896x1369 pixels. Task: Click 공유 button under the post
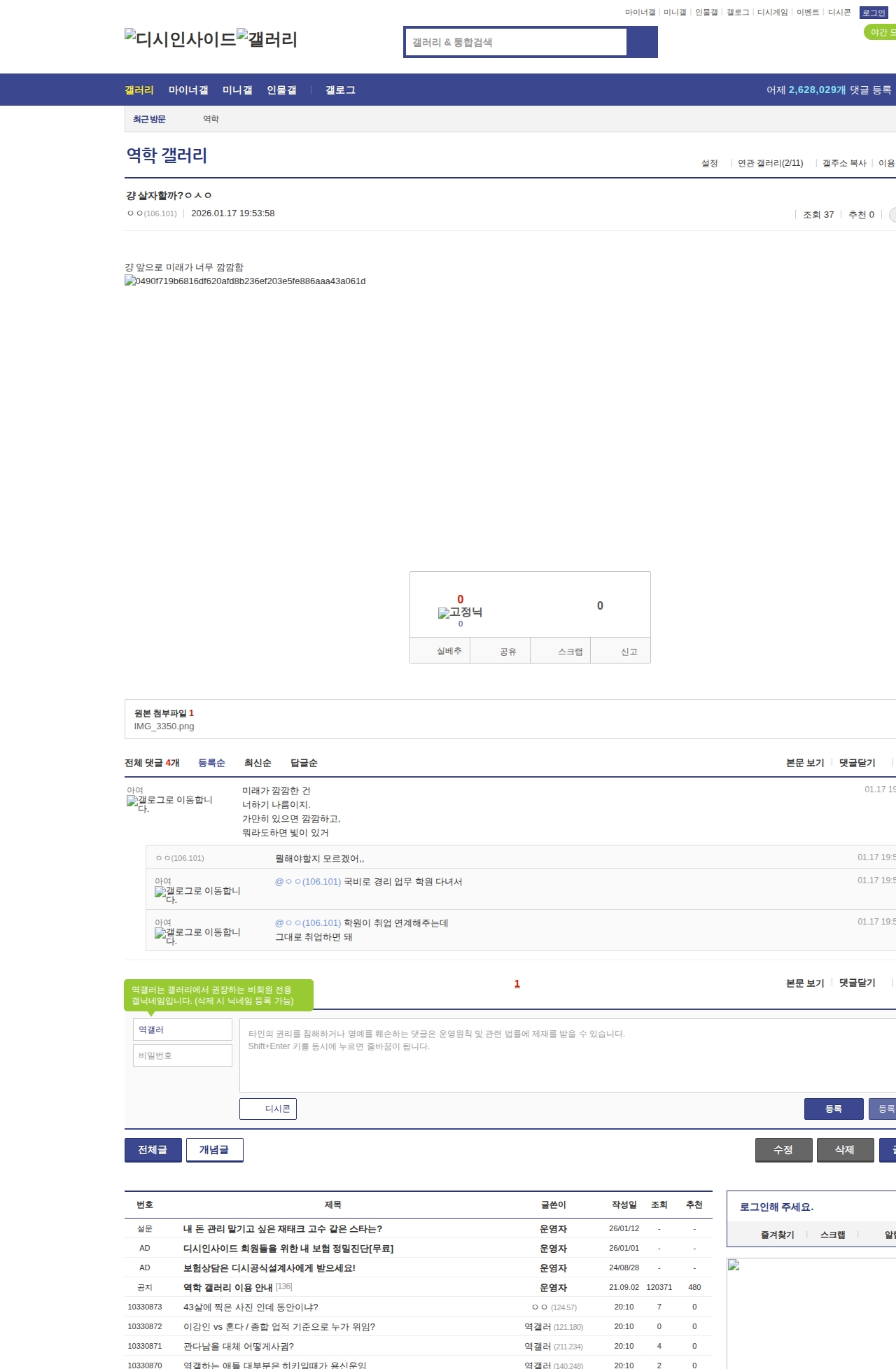(500, 651)
